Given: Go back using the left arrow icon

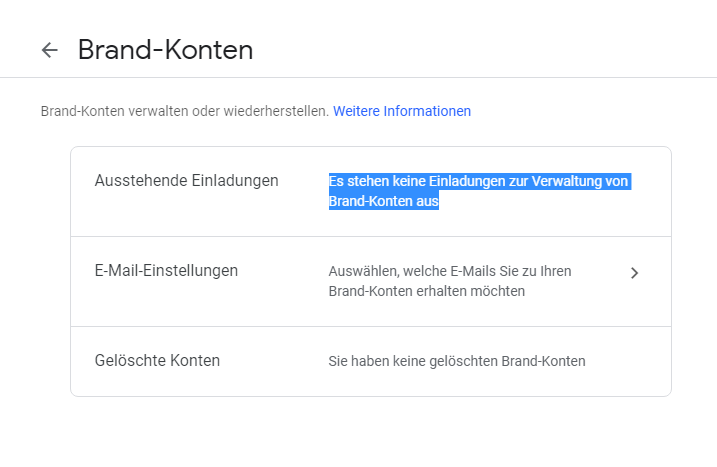Looking at the screenshot, I should (50, 50).
